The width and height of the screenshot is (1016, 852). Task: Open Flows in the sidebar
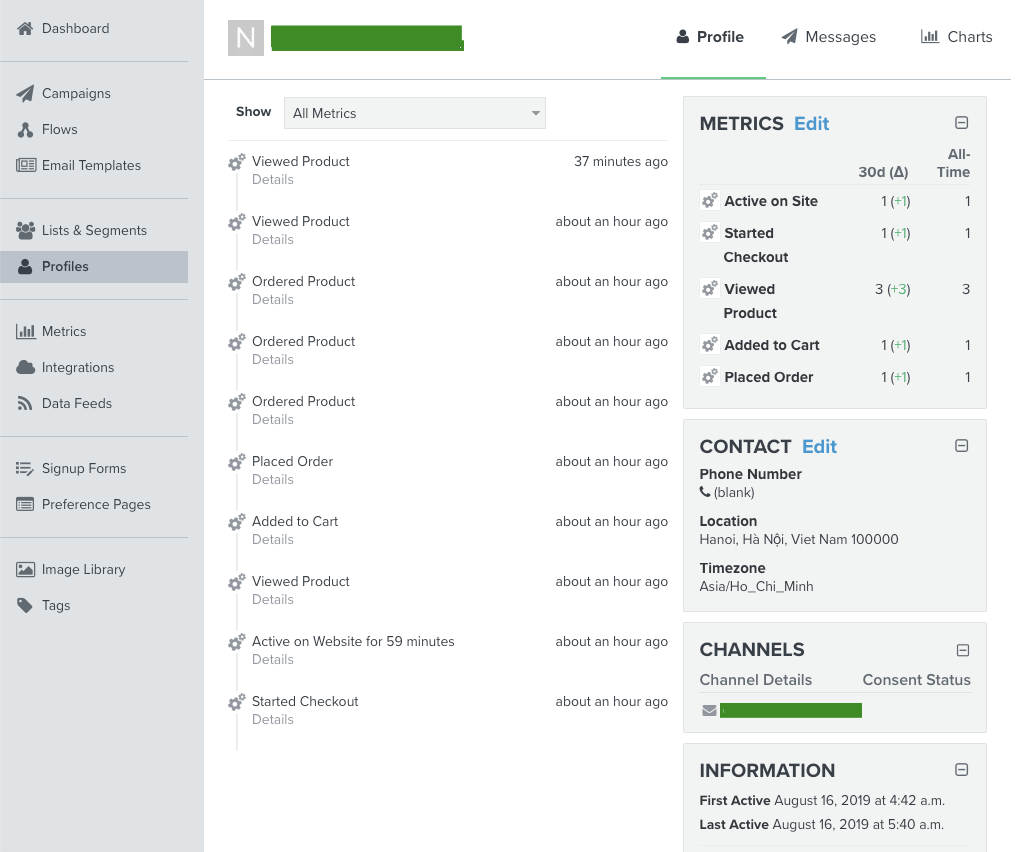click(60, 130)
